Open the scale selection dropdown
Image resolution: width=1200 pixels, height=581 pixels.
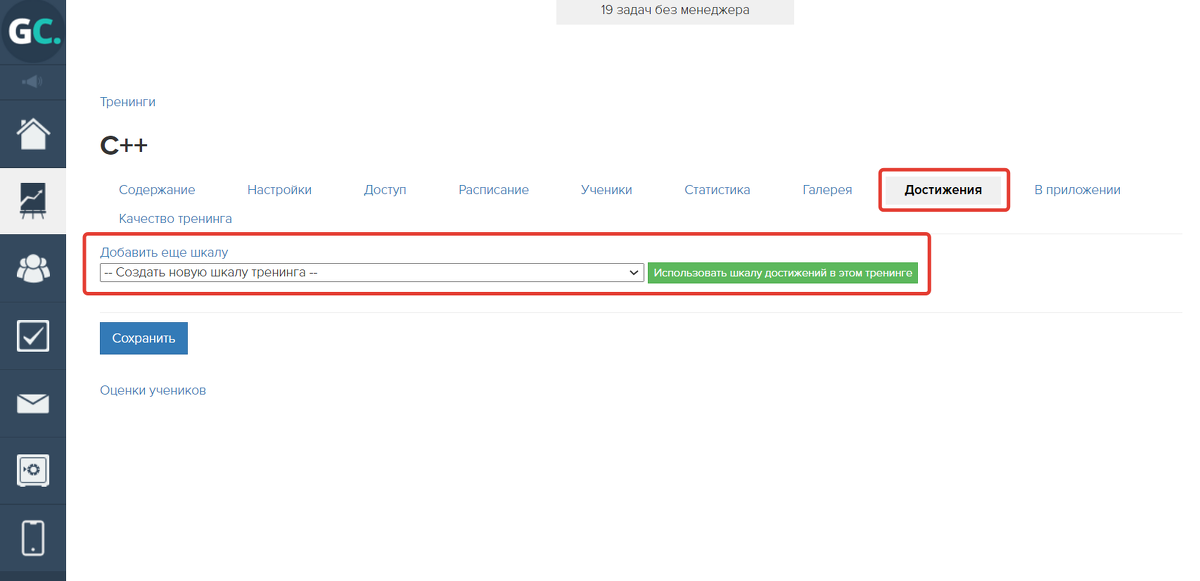tap(372, 272)
